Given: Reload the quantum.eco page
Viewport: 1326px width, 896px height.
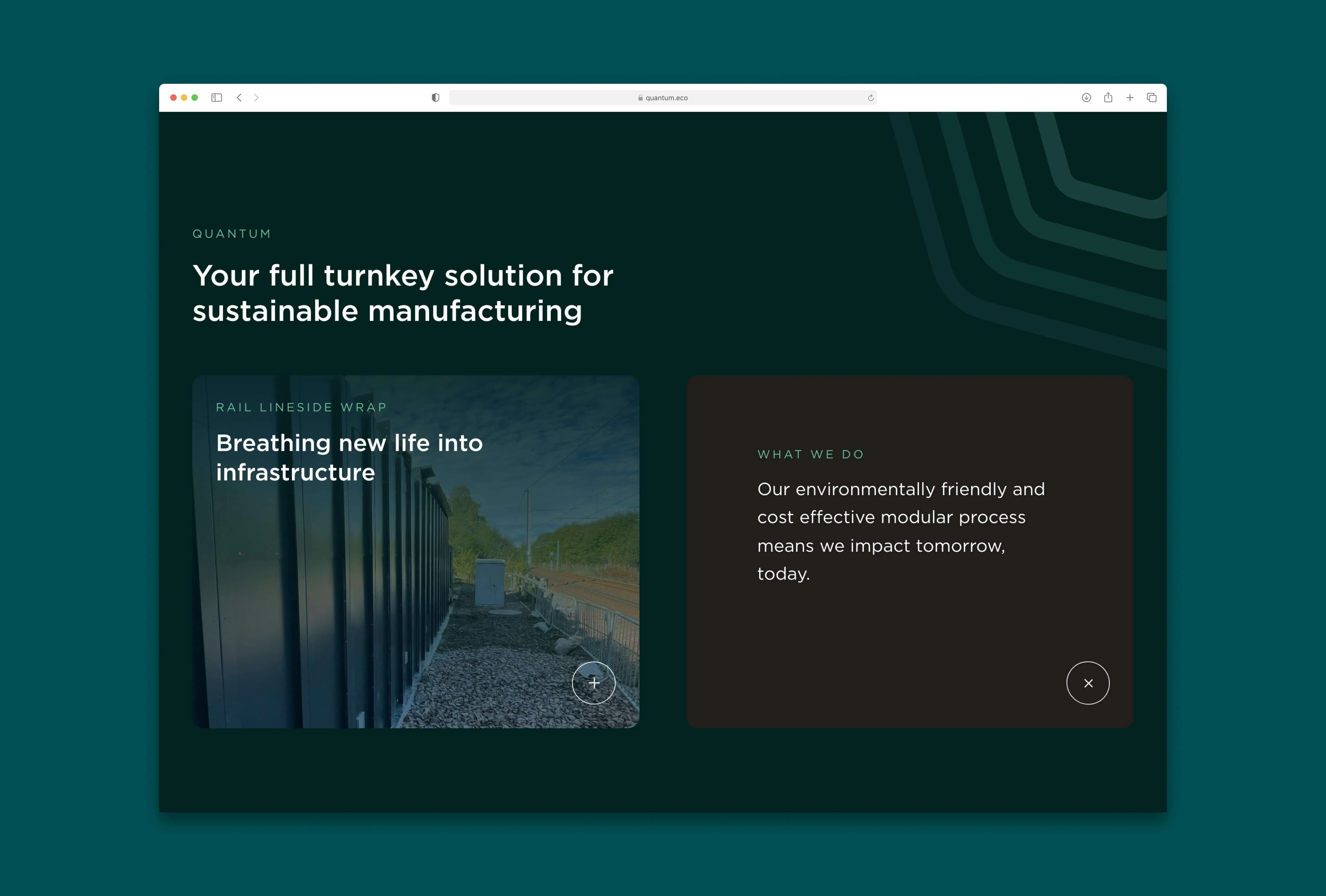Looking at the screenshot, I should coord(870,98).
